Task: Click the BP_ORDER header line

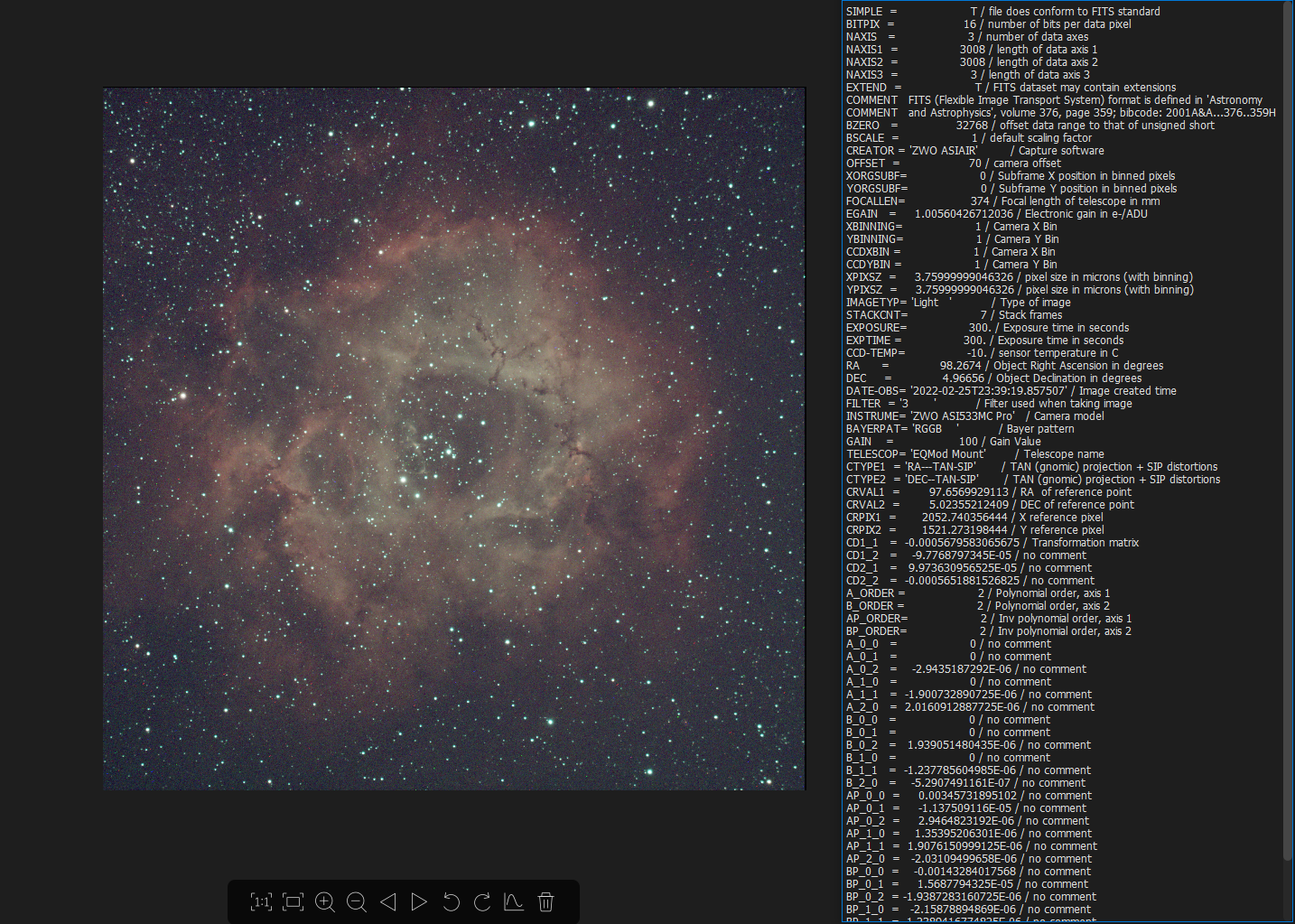Action: click(x=989, y=631)
